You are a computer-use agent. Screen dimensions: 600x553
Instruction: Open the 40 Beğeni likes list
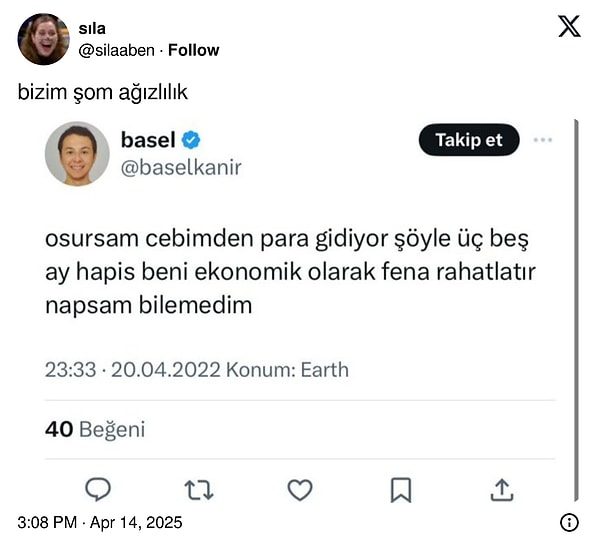click(95, 429)
